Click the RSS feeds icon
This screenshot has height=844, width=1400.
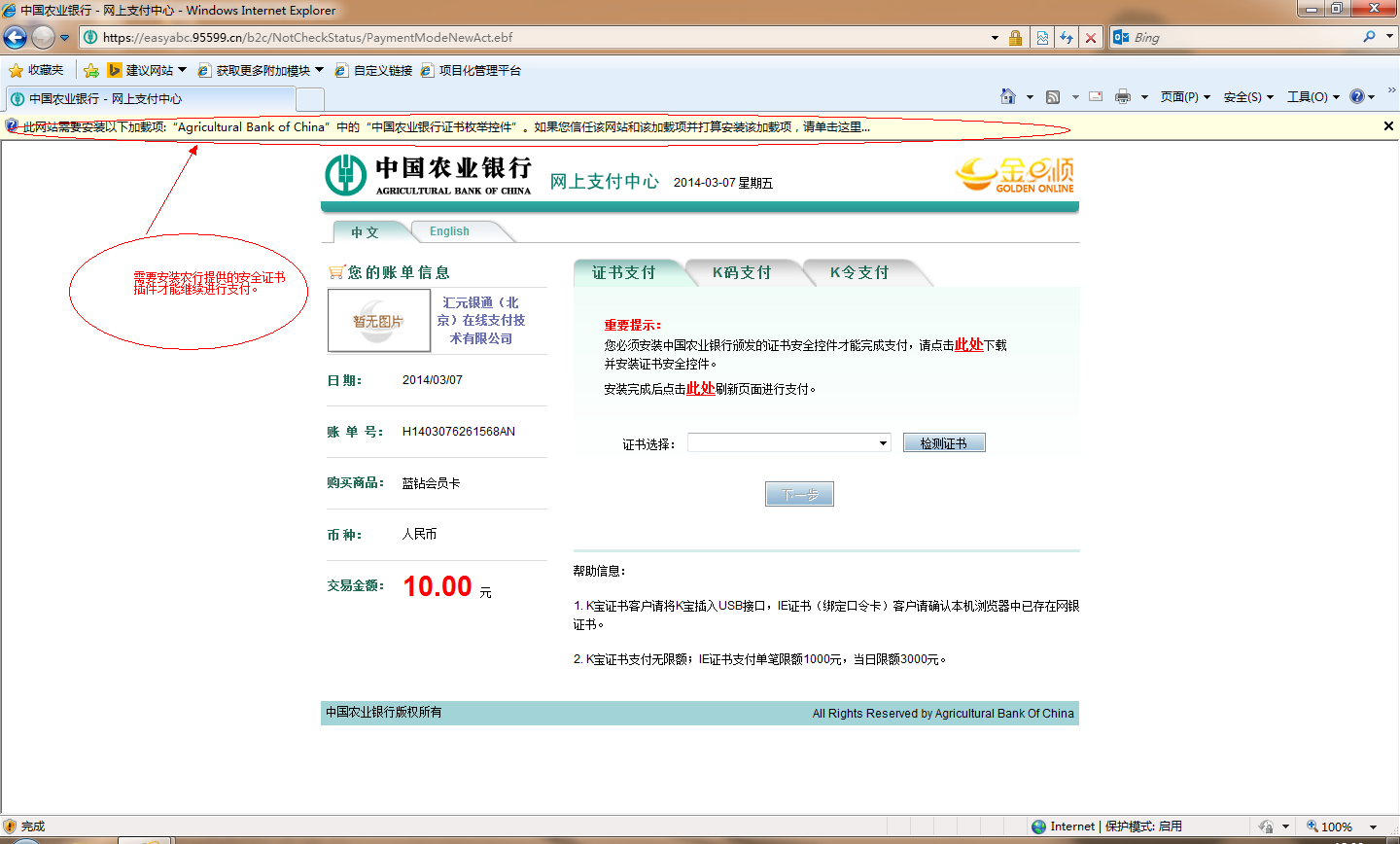coord(1053,96)
